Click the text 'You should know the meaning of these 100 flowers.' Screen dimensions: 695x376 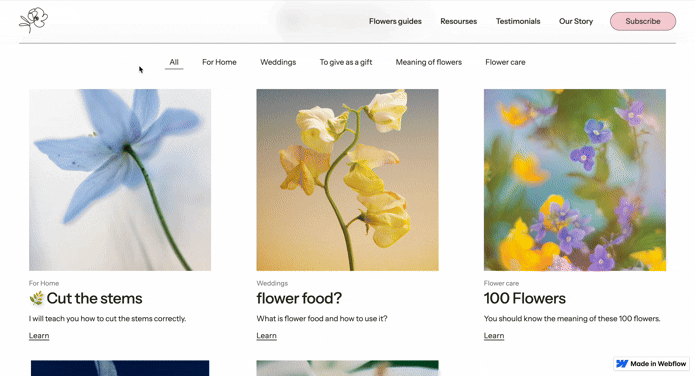click(x=572, y=318)
